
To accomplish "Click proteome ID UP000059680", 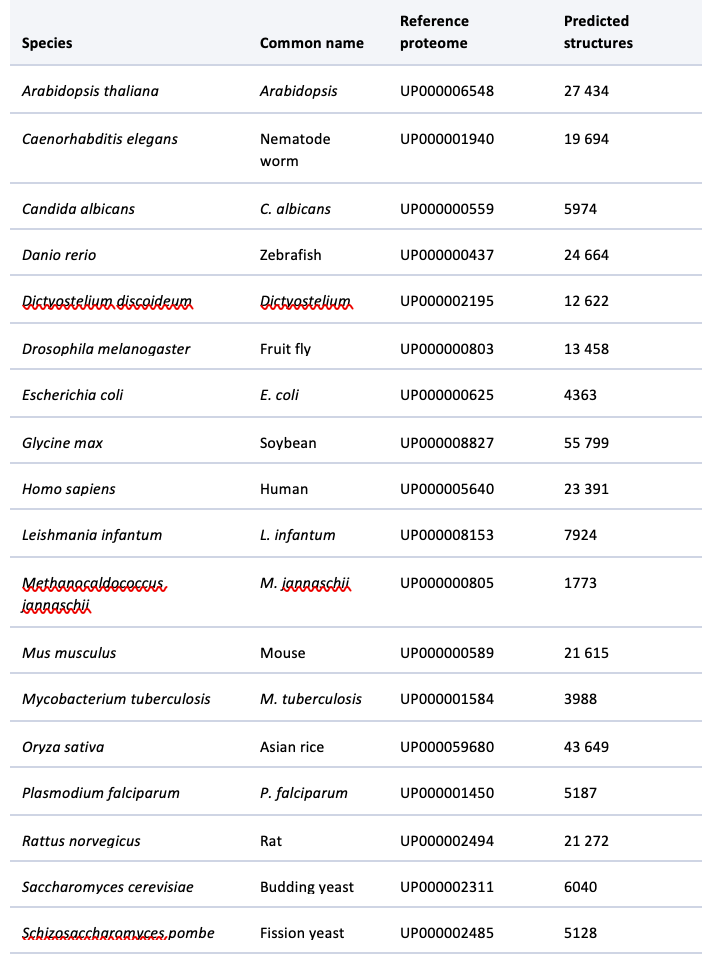I will (447, 747).
